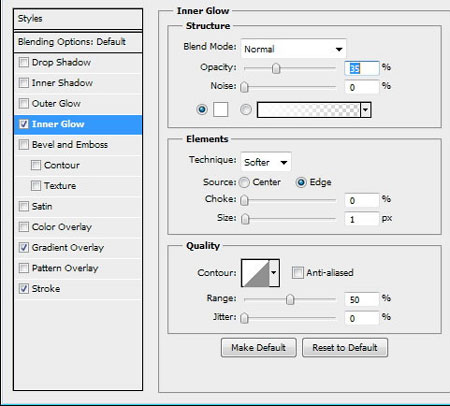The height and width of the screenshot is (406, 450).
Task: Click the Reset to Default button
Action: pyautogui.click(x=345, y=348)
